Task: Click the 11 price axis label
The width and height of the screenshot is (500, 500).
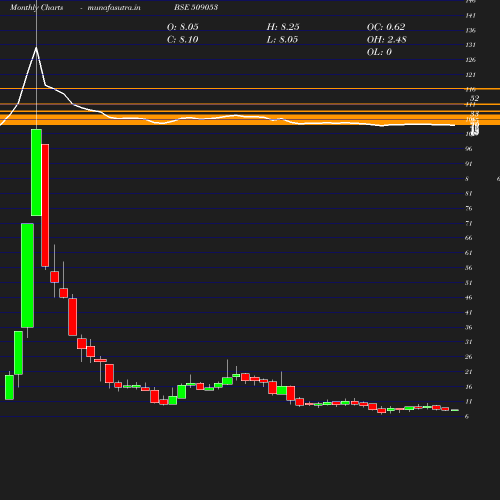Action: 469,402
